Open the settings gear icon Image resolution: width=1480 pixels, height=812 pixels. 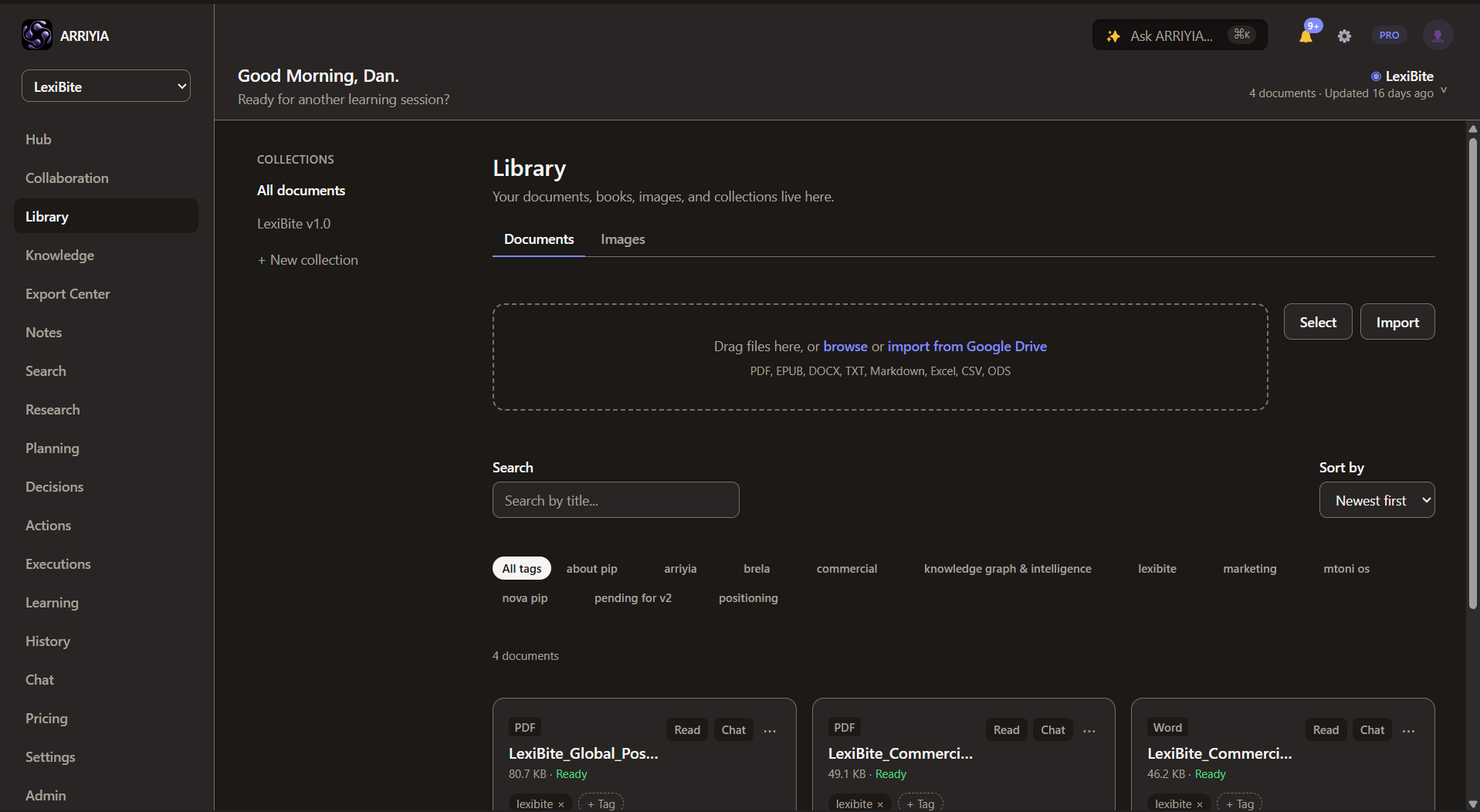coord(1344,36)
